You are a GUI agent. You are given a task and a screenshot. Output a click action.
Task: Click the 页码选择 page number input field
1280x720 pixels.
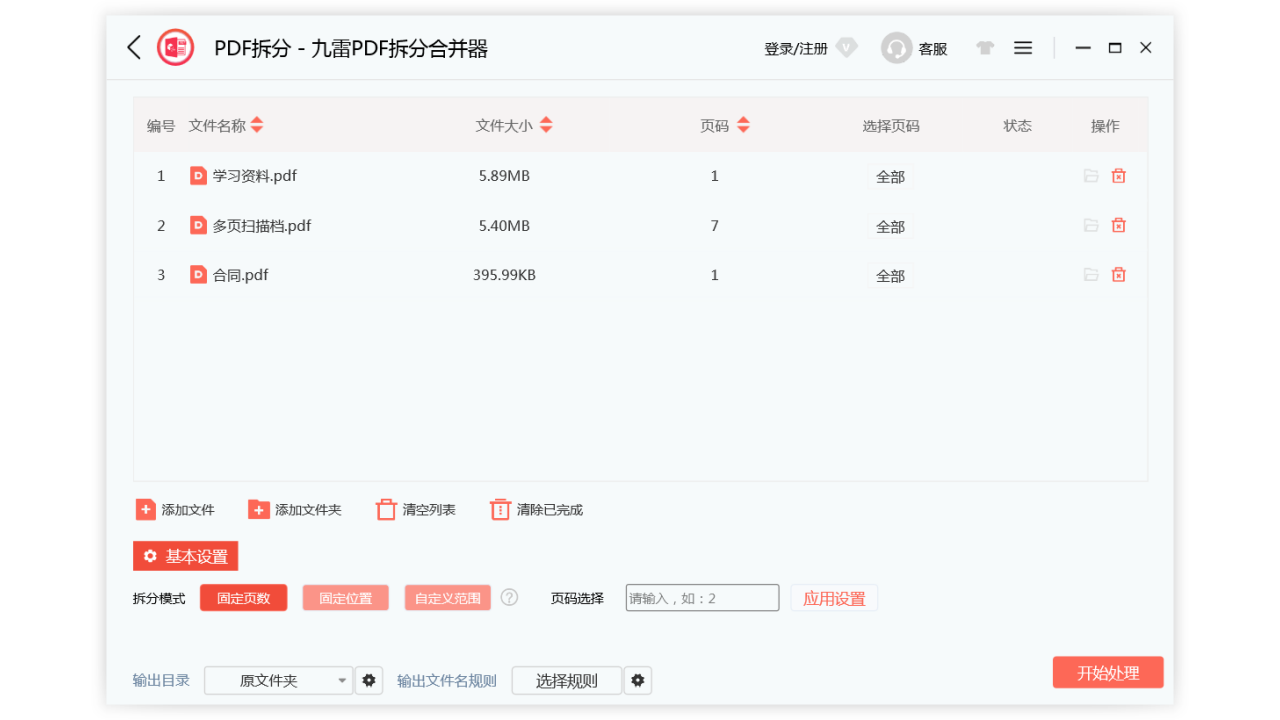click(x=702, y=597)
